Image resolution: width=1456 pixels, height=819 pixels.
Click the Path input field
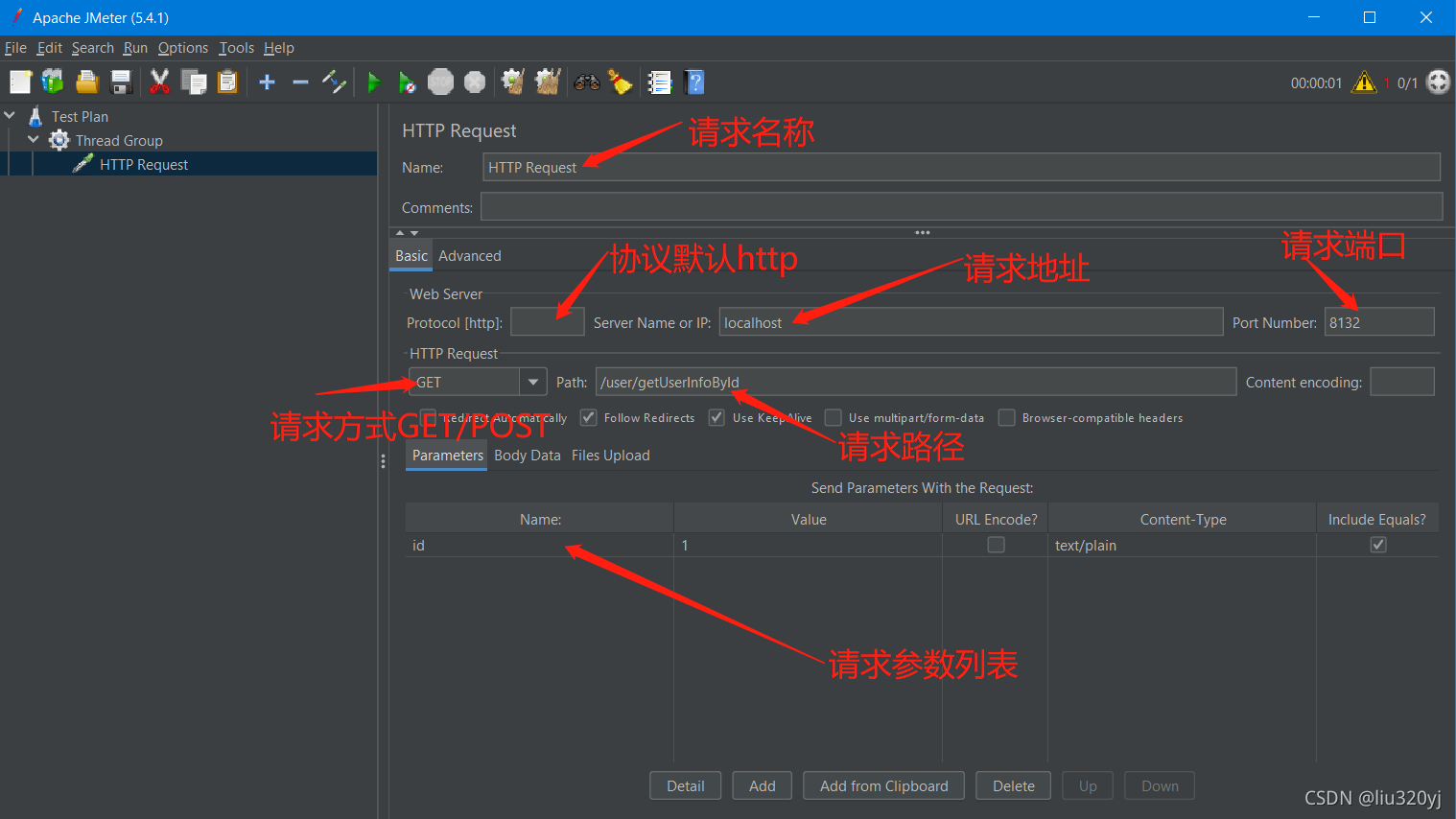point(916,382)
